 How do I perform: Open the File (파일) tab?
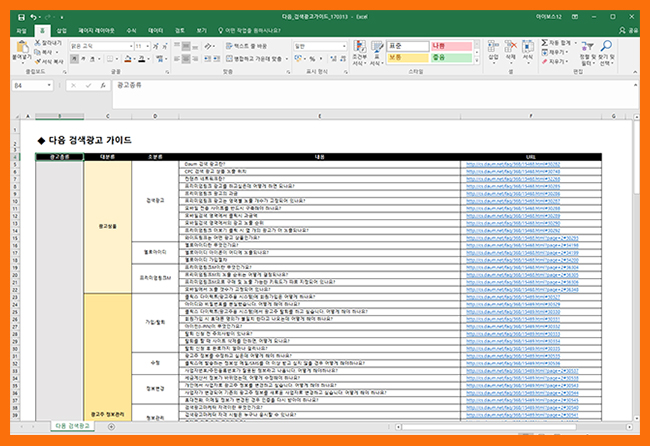coord(22,31)
